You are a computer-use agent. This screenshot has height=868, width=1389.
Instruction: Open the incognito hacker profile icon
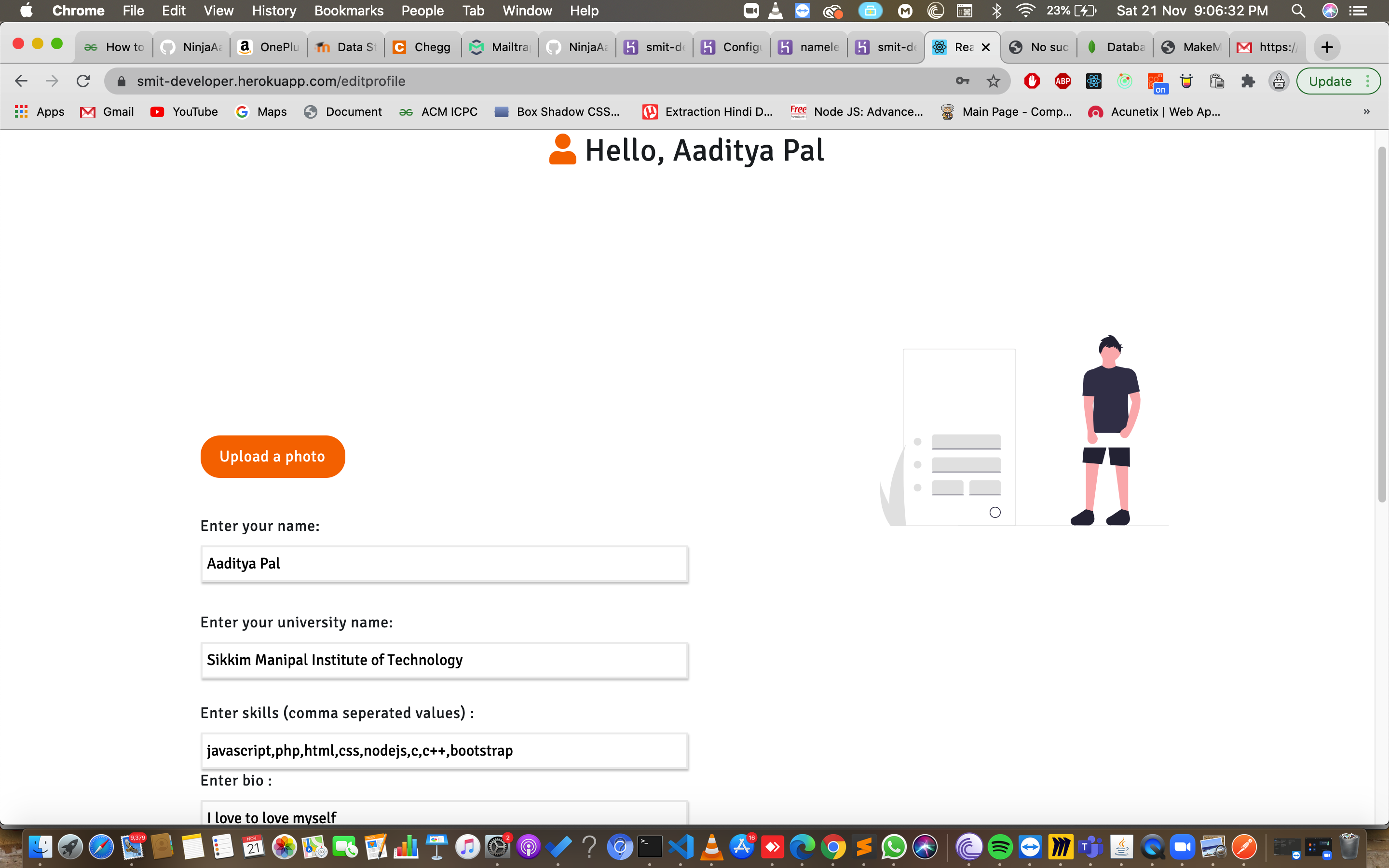coord(1279,81)
